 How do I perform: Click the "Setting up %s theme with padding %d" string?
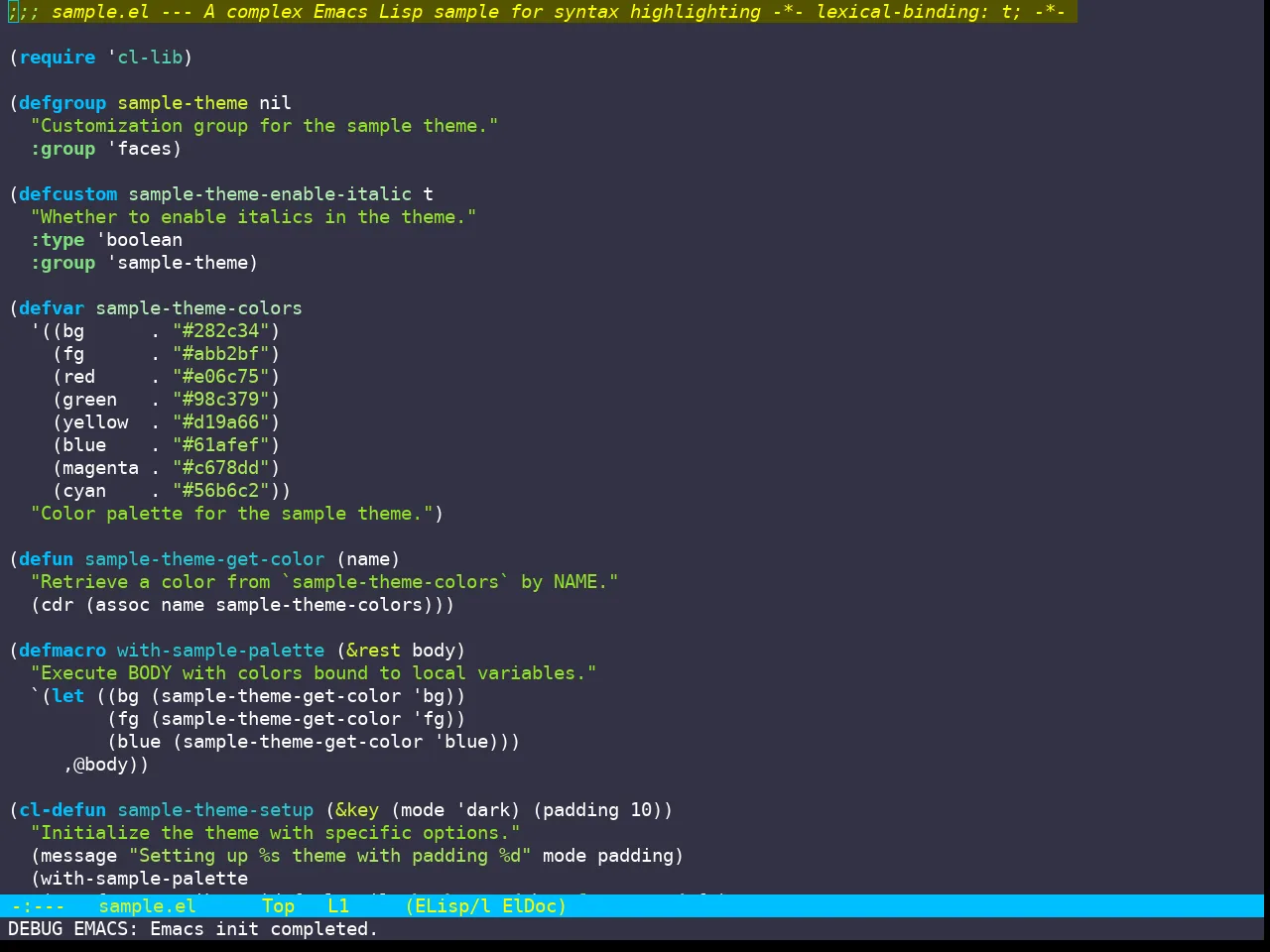[x=330, y=856]
